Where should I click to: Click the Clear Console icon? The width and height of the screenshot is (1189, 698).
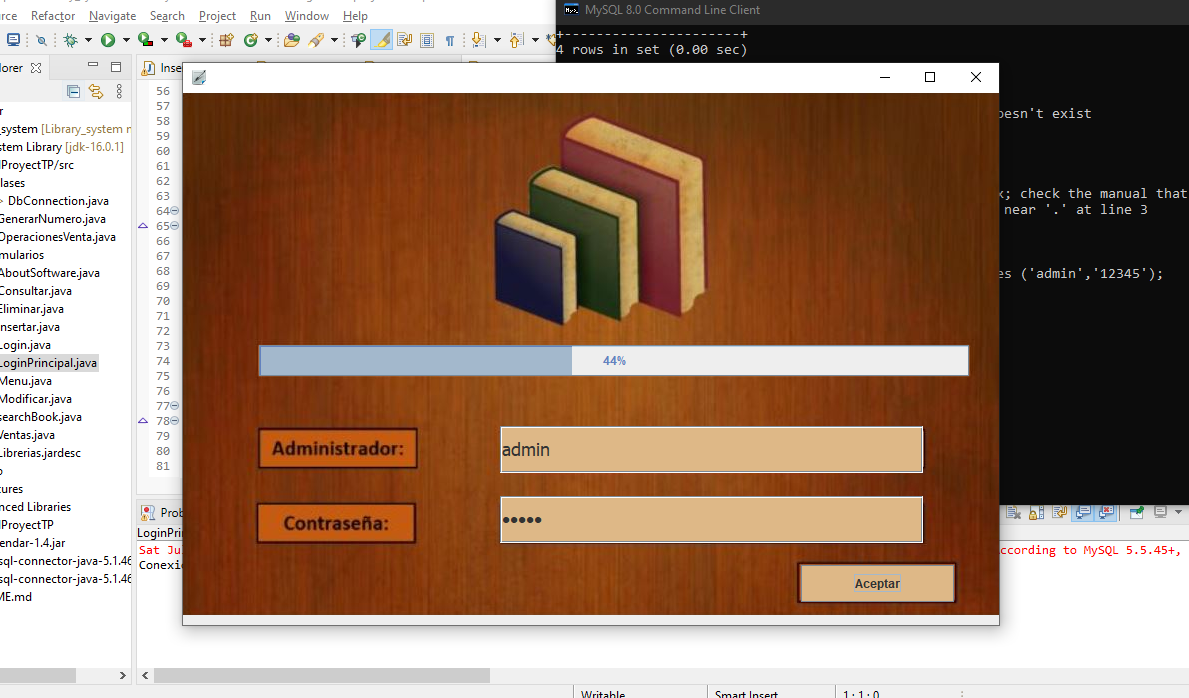coord(1013,512)
